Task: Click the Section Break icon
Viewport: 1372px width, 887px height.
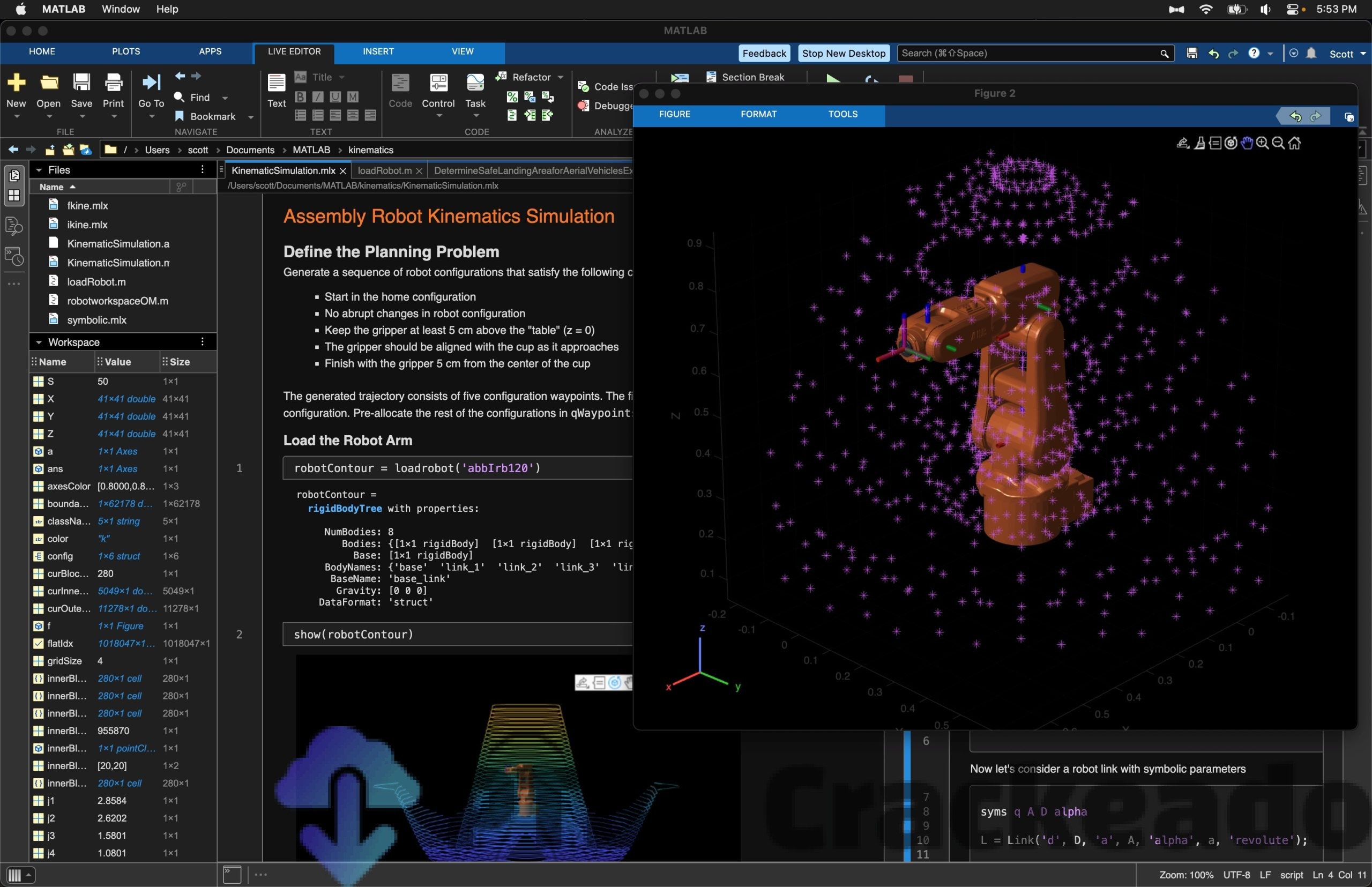Action: tap(711, 77)
